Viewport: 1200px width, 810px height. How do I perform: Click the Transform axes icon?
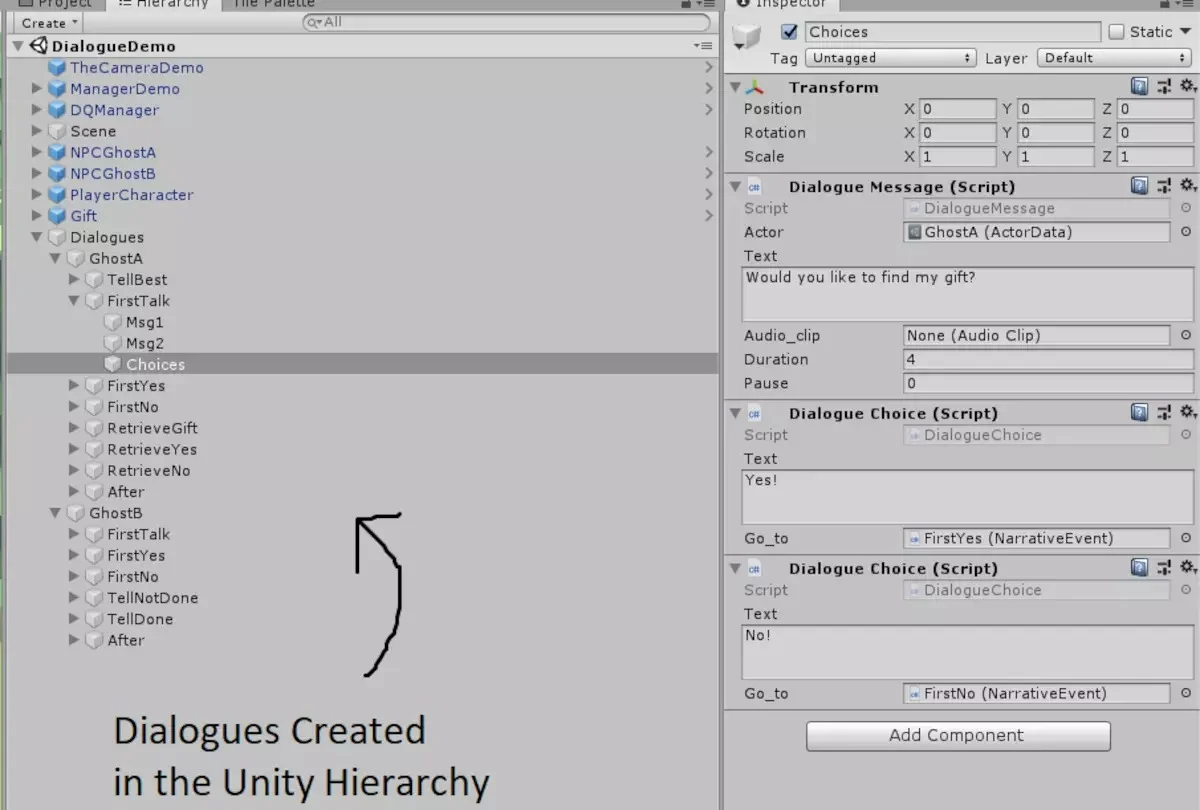click(754, 87)
